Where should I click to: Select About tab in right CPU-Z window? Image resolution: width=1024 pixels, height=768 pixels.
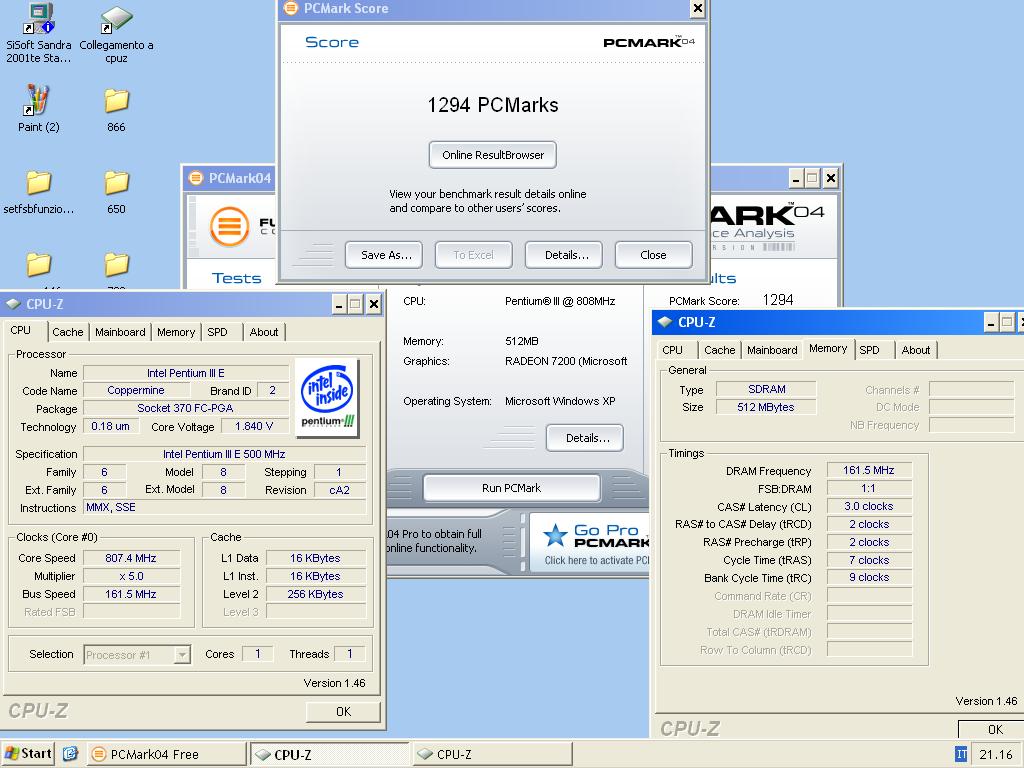tap(916, 350)
